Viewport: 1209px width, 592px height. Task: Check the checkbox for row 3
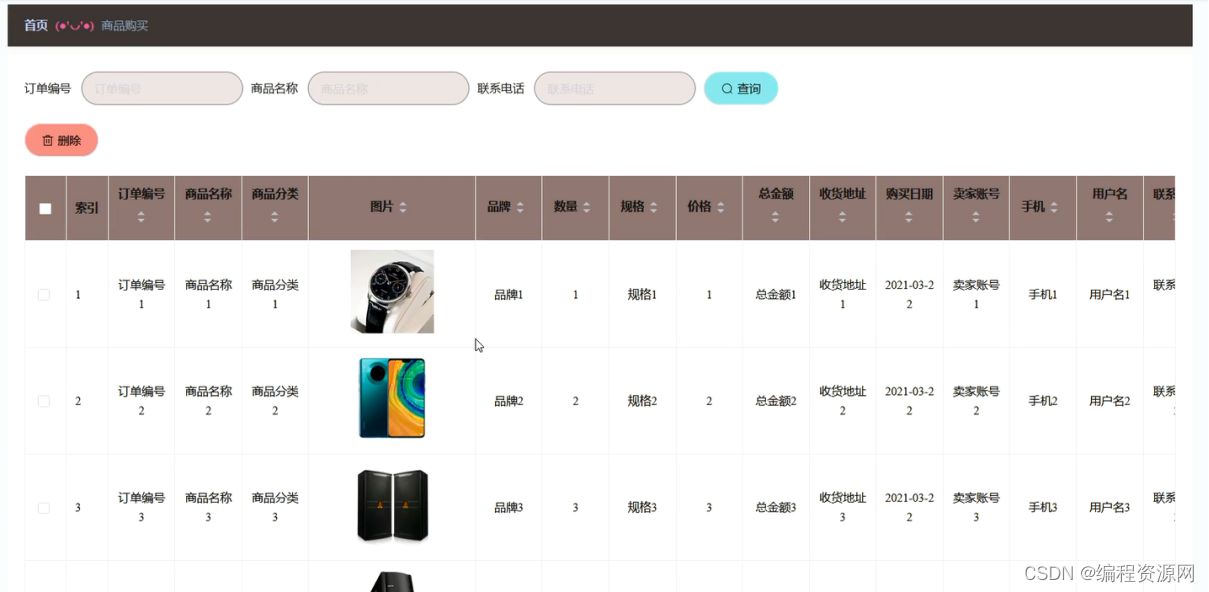click(x=44, y=508)
